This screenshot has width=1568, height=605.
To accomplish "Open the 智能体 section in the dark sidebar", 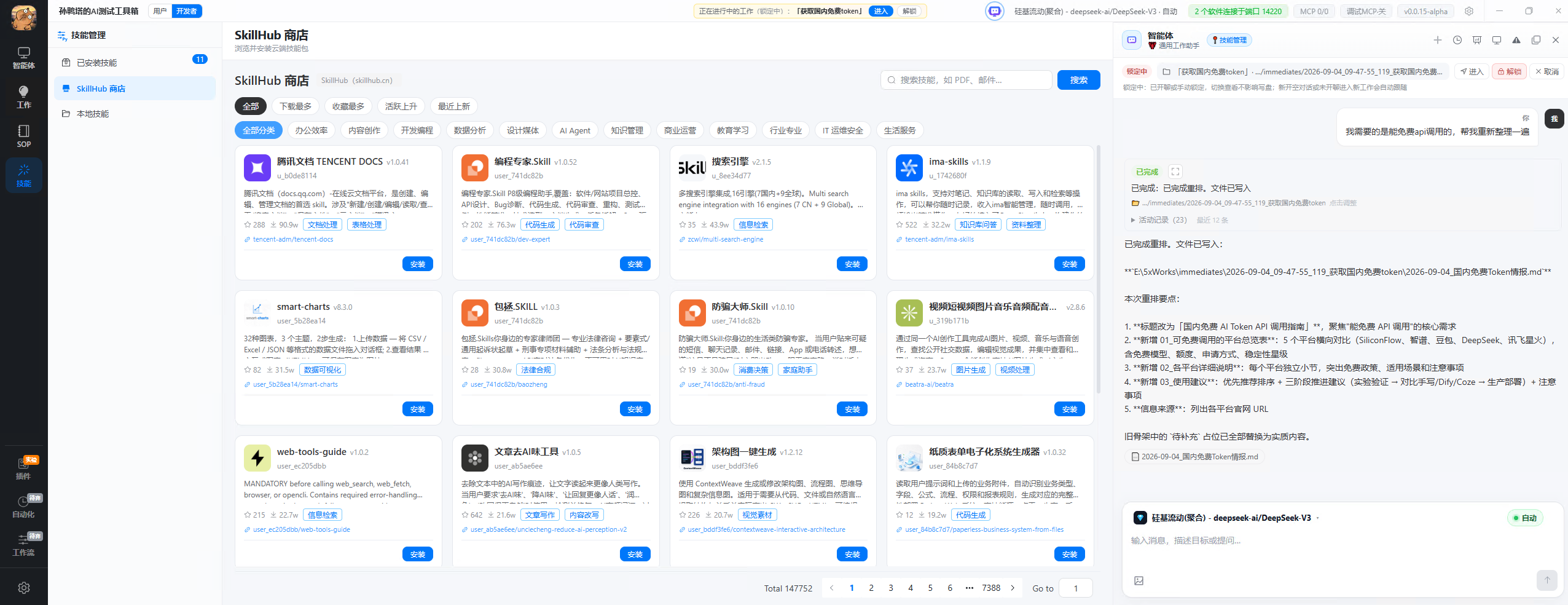I will click(23, 58).
